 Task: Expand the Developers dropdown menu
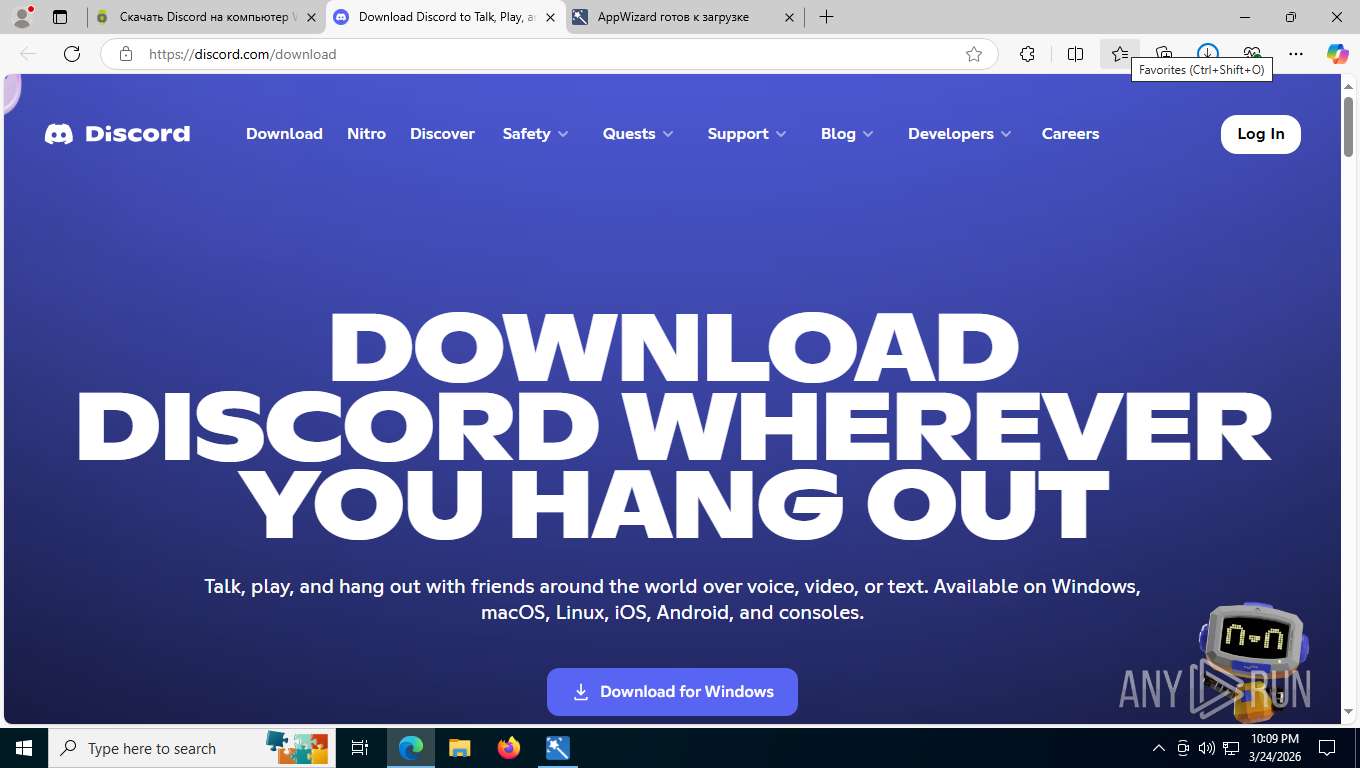click(960, 134)
